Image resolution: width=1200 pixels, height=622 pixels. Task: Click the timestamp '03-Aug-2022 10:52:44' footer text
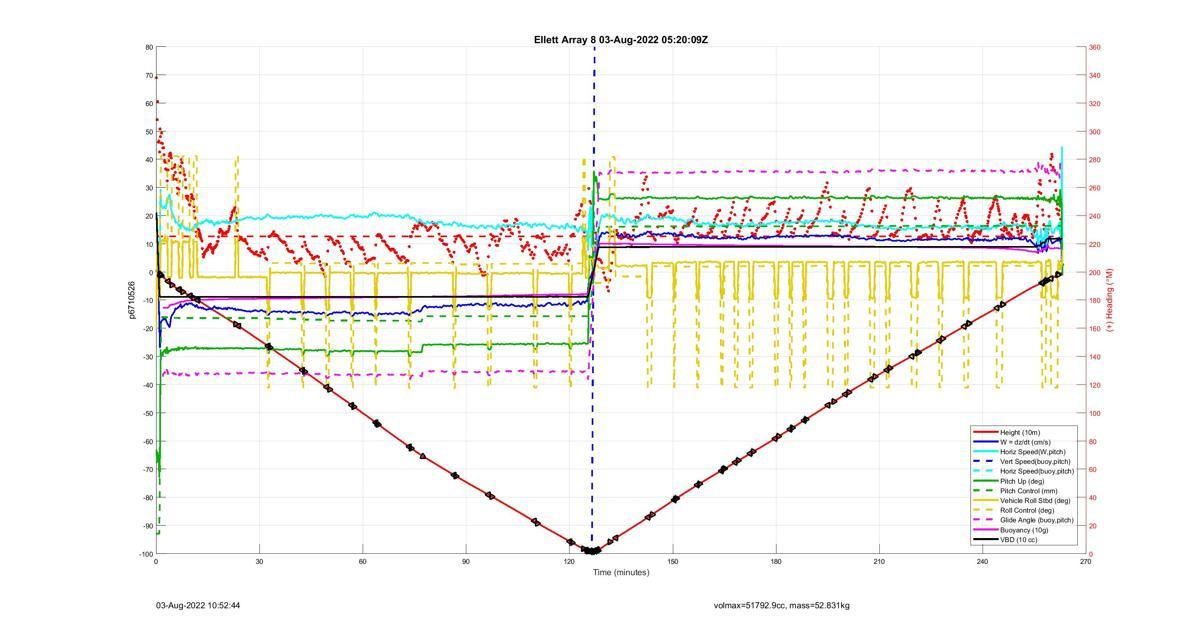[x=198, y=605]
